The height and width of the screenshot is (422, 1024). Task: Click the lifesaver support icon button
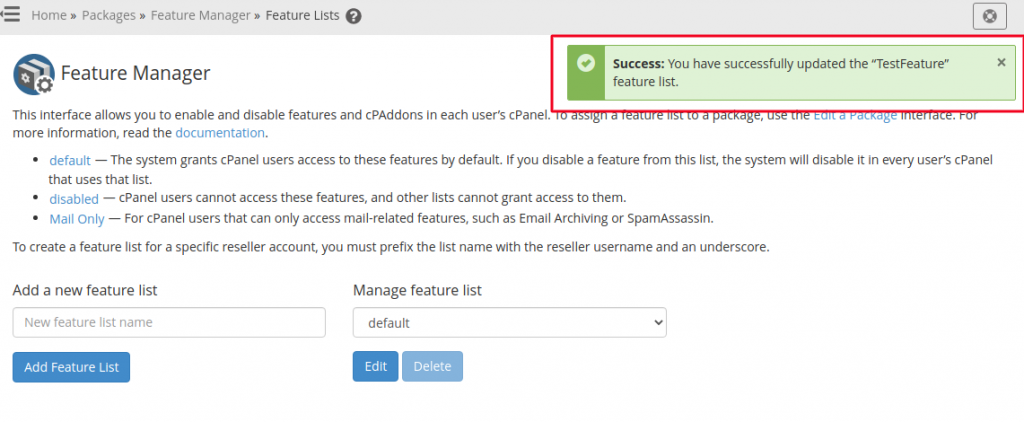[989, 16]
